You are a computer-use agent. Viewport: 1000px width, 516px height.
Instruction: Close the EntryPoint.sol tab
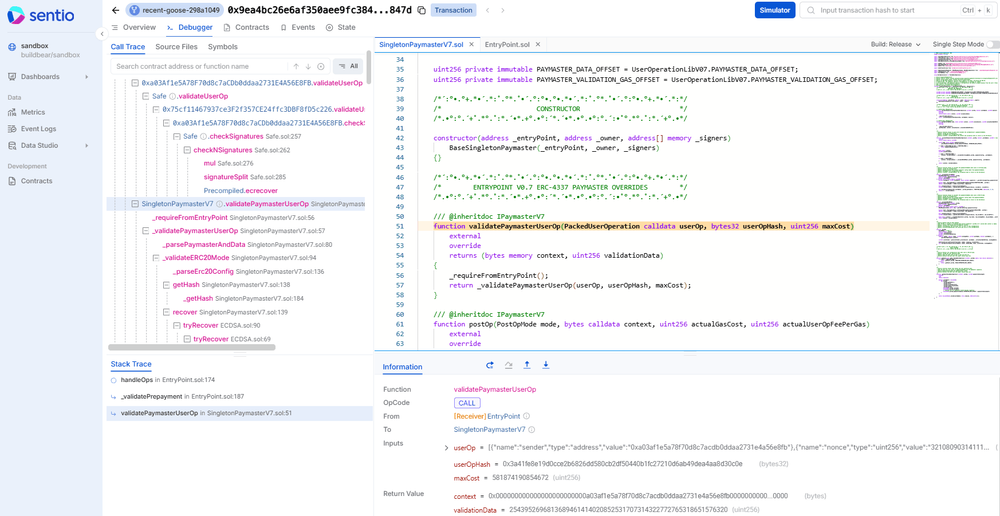point(538,45)
